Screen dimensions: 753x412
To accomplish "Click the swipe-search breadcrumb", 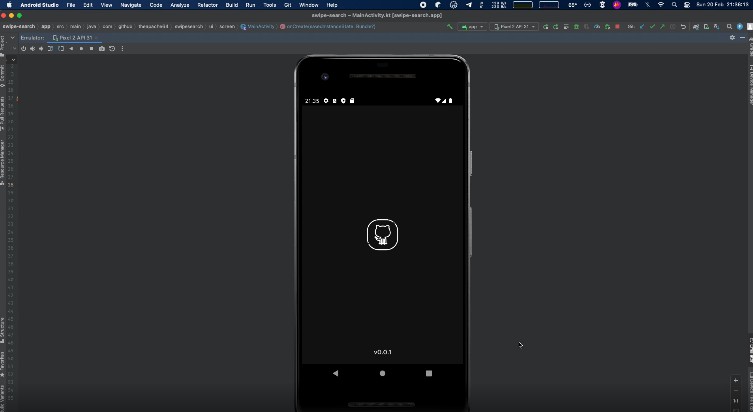I will (x=19, y=26).
